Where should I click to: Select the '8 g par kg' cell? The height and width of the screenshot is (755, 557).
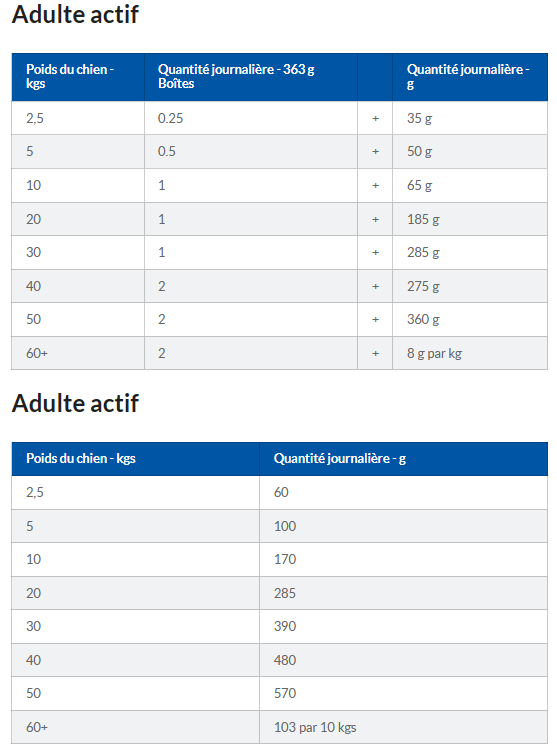[470, 353]
